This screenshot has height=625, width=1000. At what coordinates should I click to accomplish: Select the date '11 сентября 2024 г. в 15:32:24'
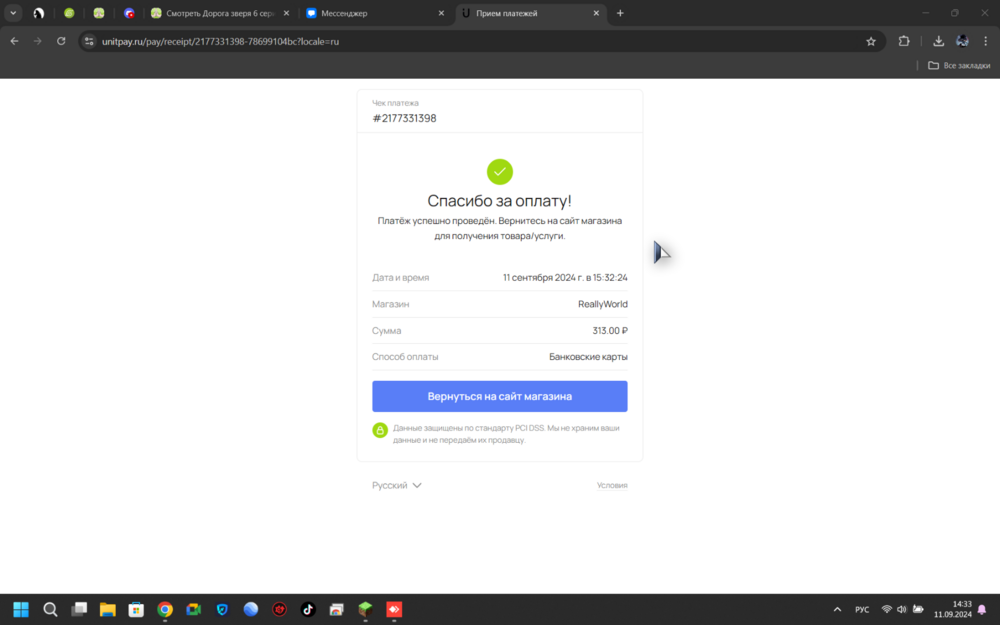point(565,277)
